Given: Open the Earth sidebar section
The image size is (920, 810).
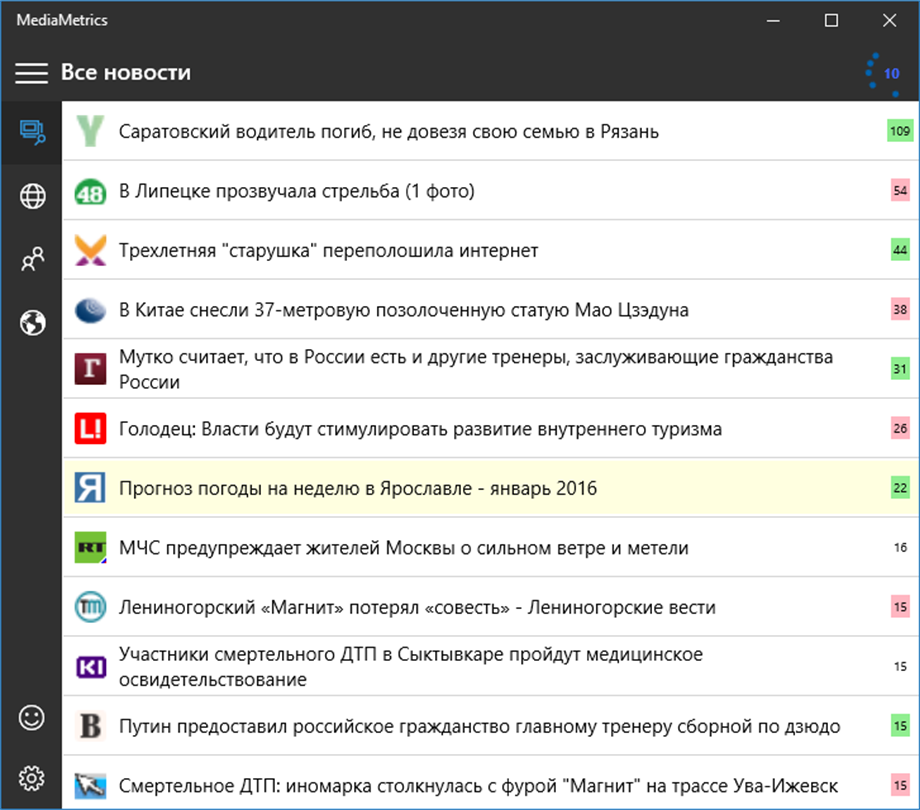Looking at the screenshot, I should click(32, 323).
